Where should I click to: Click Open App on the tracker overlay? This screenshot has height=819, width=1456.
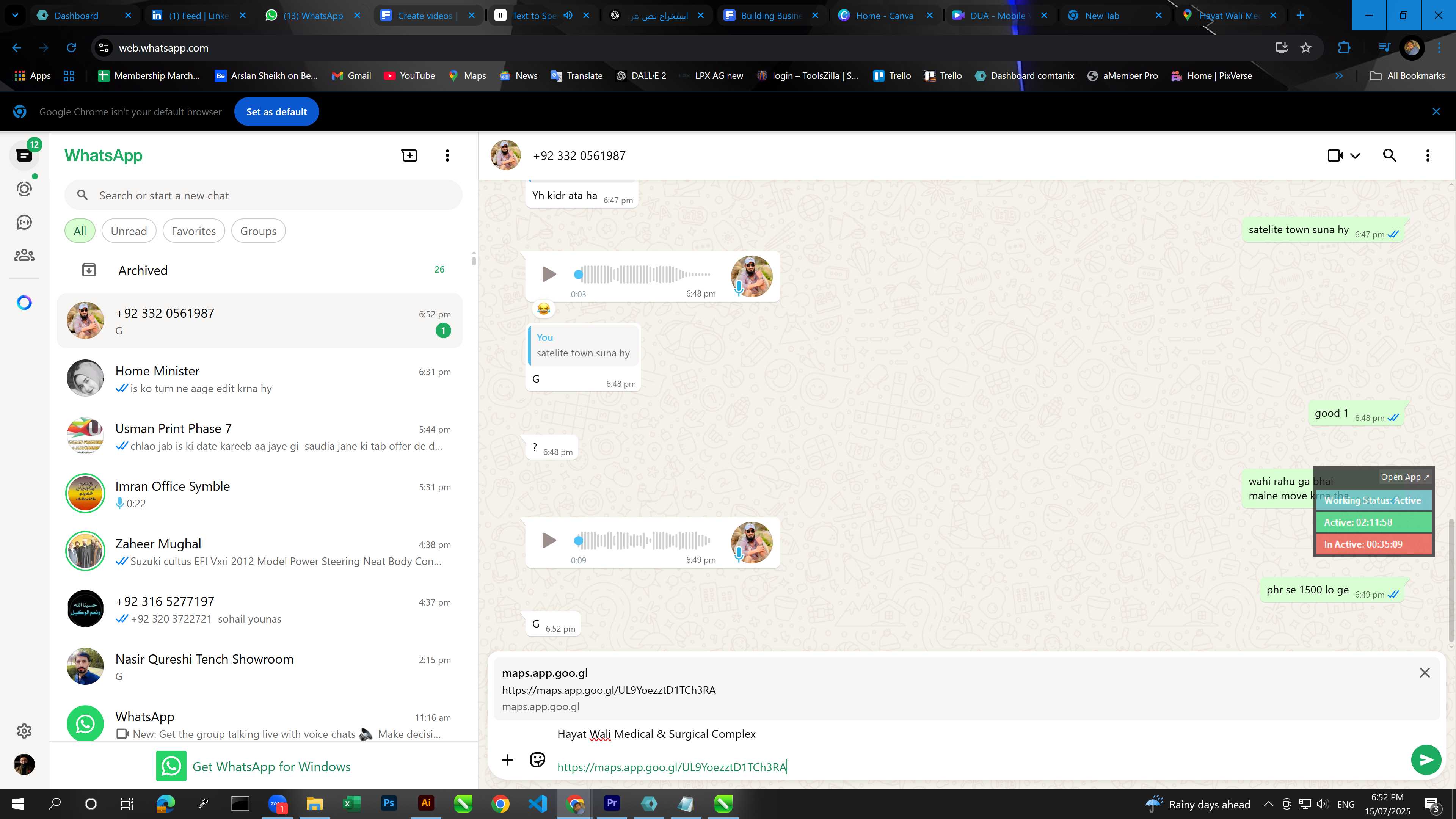click(x=1404, y=477)
